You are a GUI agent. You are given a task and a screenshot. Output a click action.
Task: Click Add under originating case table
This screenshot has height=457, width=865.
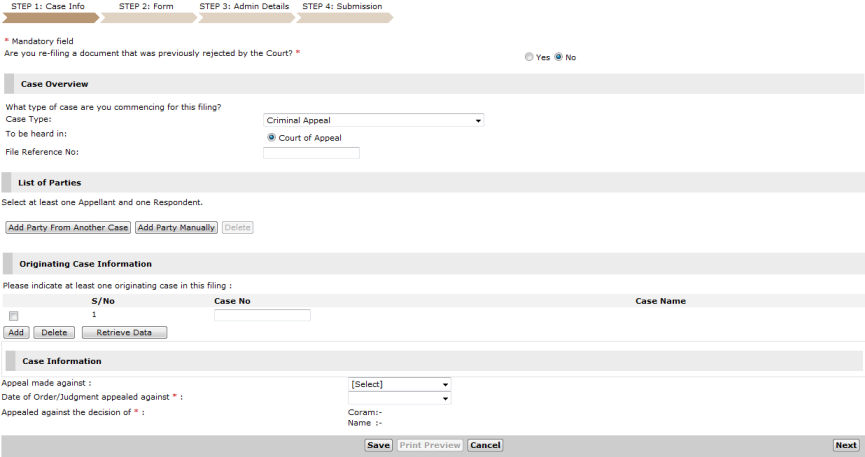click(x=17, y=332)
